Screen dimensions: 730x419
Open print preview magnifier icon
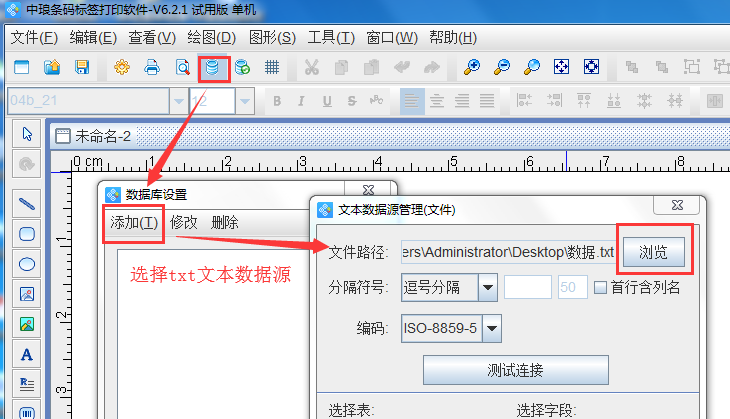(x=182, y=68)
